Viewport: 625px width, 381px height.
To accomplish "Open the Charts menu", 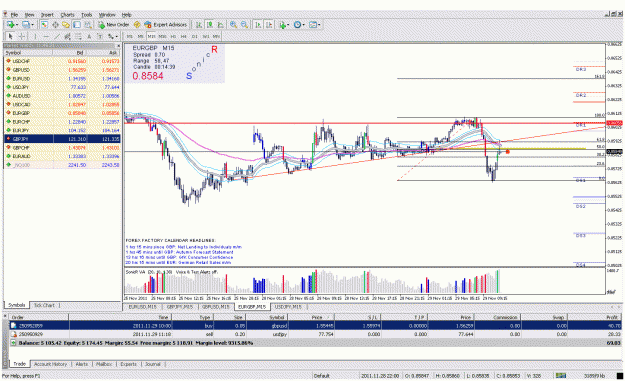I will tap(67, 15).
